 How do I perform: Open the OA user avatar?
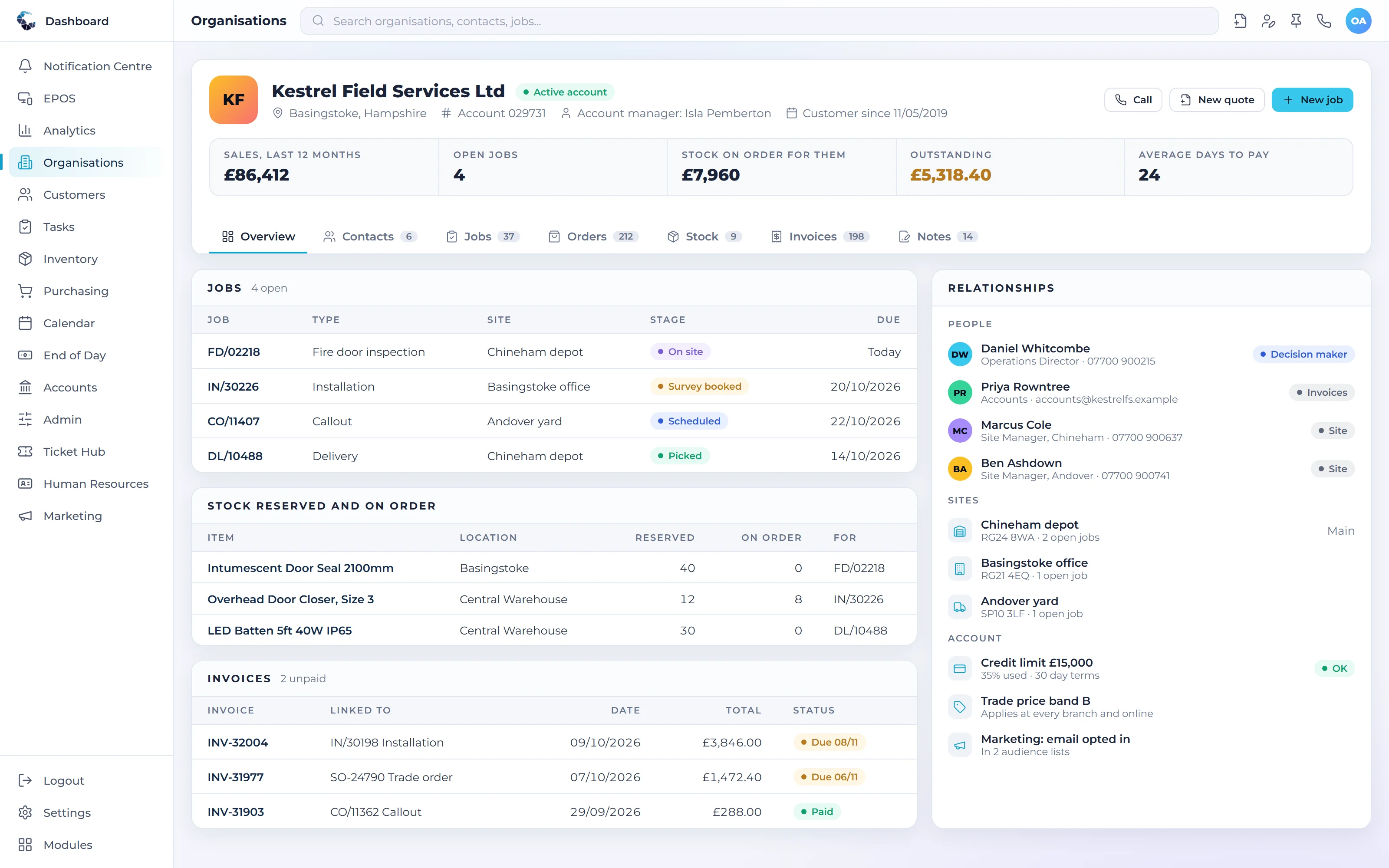point(1358,21)
